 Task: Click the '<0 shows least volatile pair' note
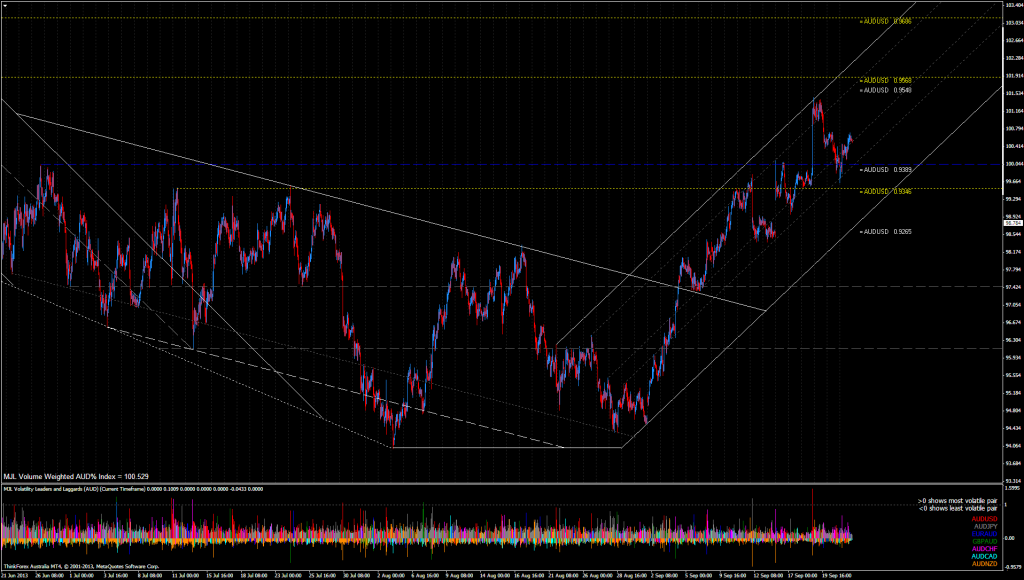(958, 508)
